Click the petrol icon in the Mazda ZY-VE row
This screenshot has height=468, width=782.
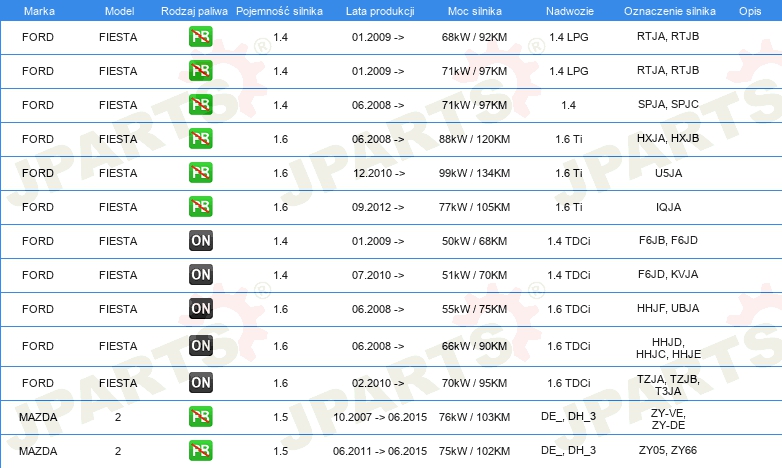click(200, 417)
